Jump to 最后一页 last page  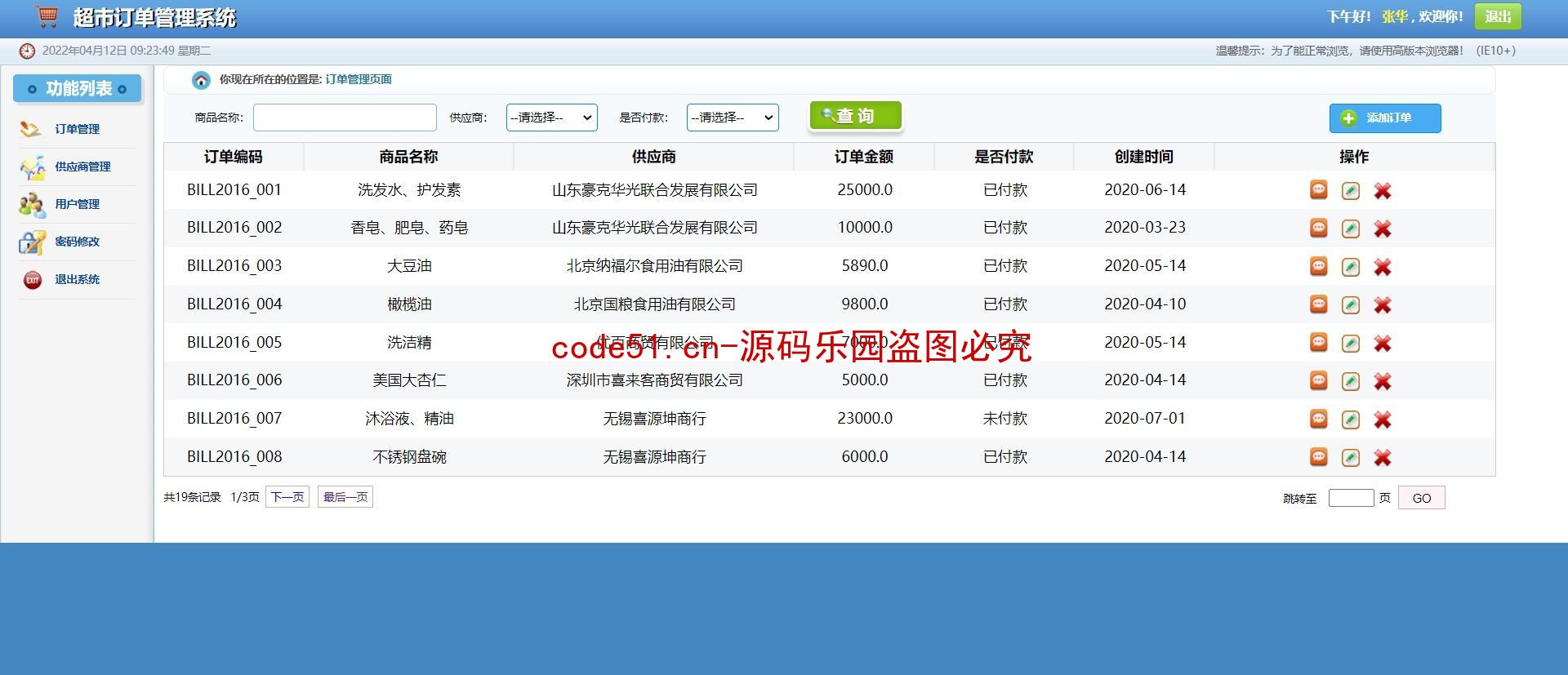(x=345, y=497)
